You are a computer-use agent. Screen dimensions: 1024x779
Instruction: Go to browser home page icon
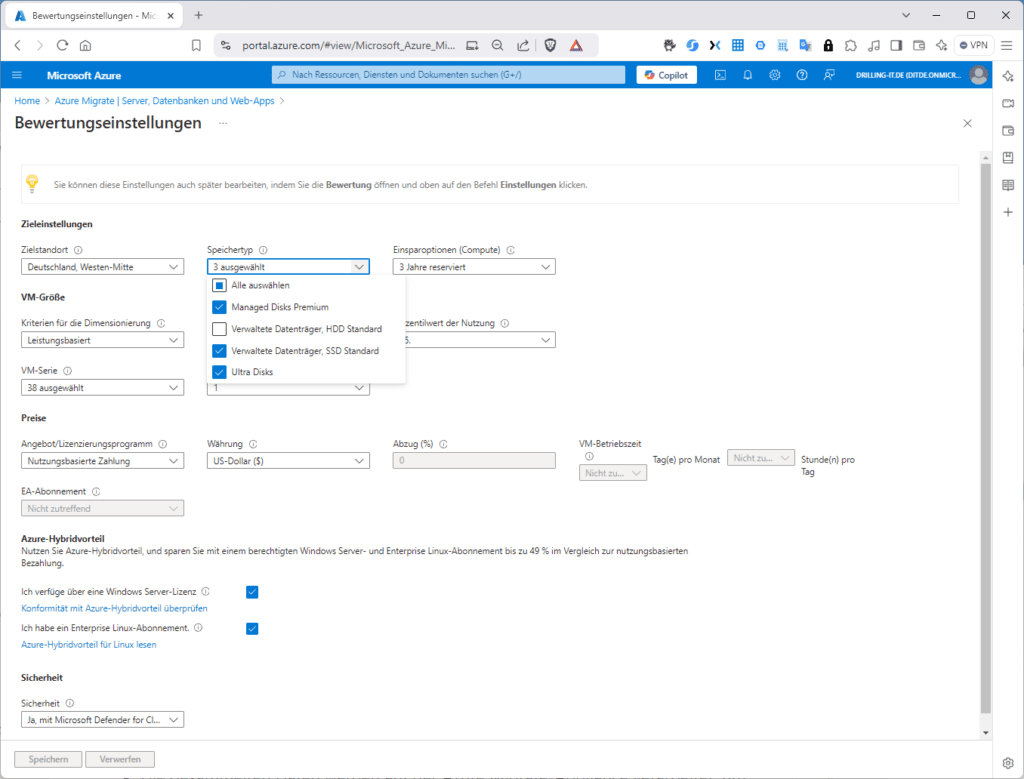click(x=85, y=45)
